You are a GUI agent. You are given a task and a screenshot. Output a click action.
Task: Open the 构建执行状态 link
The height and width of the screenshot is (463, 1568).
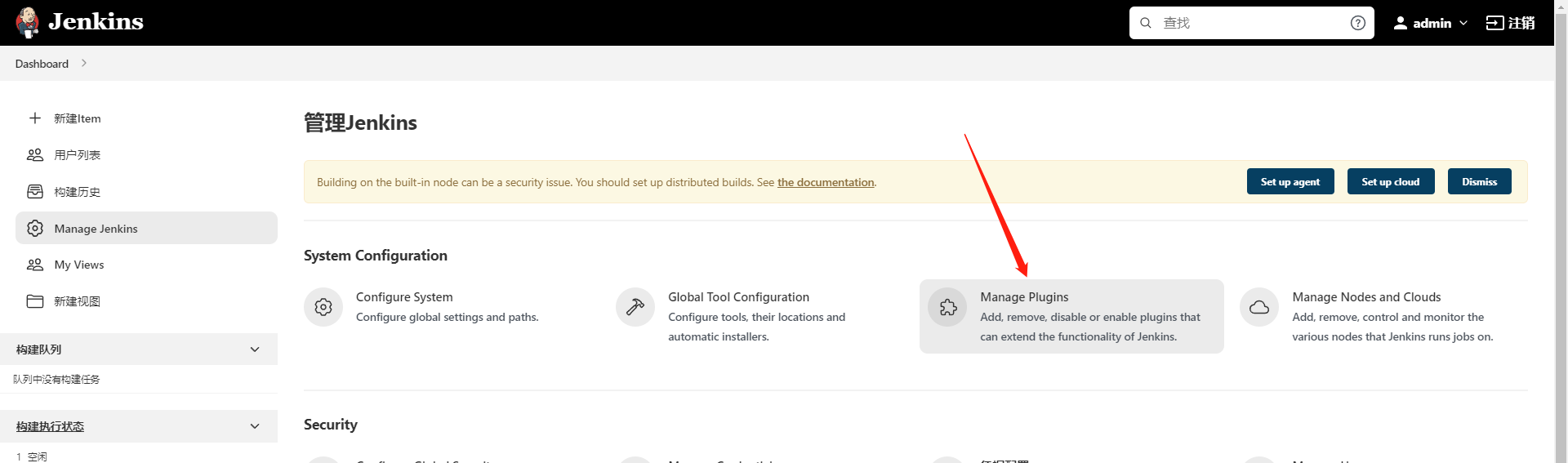tap(50, 426)
